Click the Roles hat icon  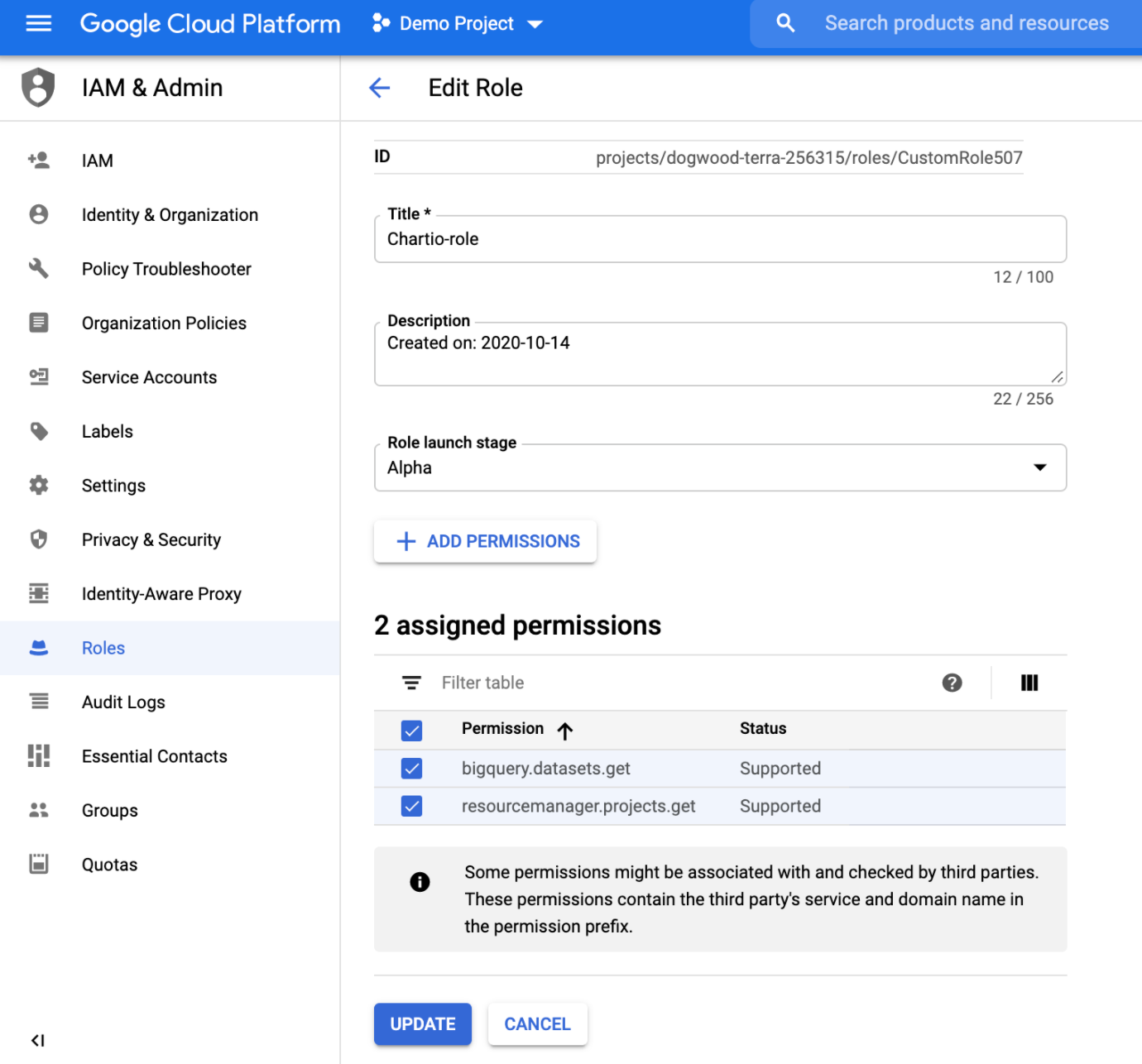[x=38, y=648]
